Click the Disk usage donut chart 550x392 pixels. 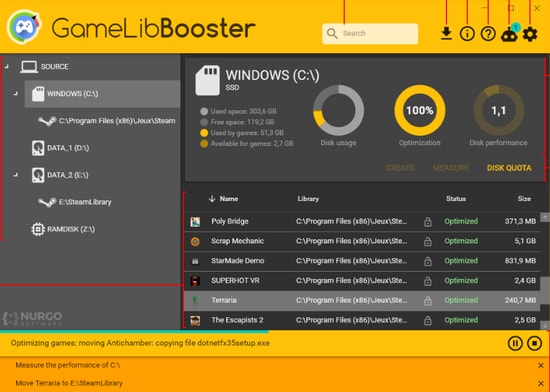pos(338,110)
